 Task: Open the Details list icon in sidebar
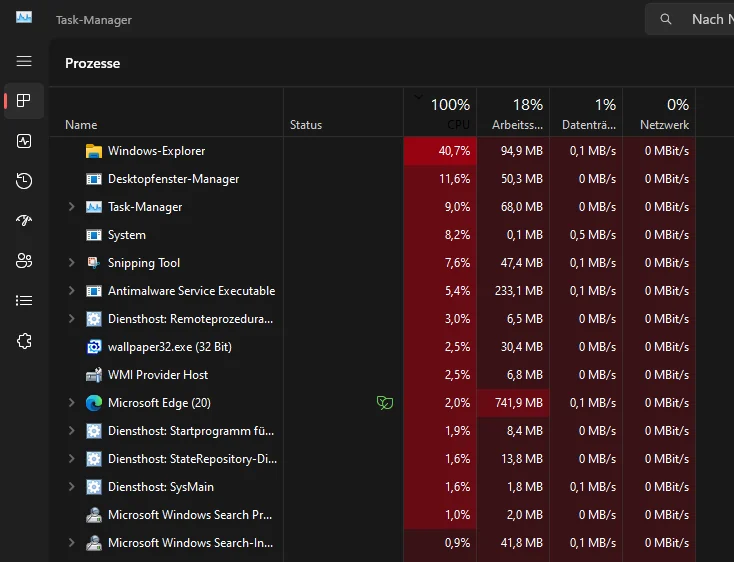(24, 300)
